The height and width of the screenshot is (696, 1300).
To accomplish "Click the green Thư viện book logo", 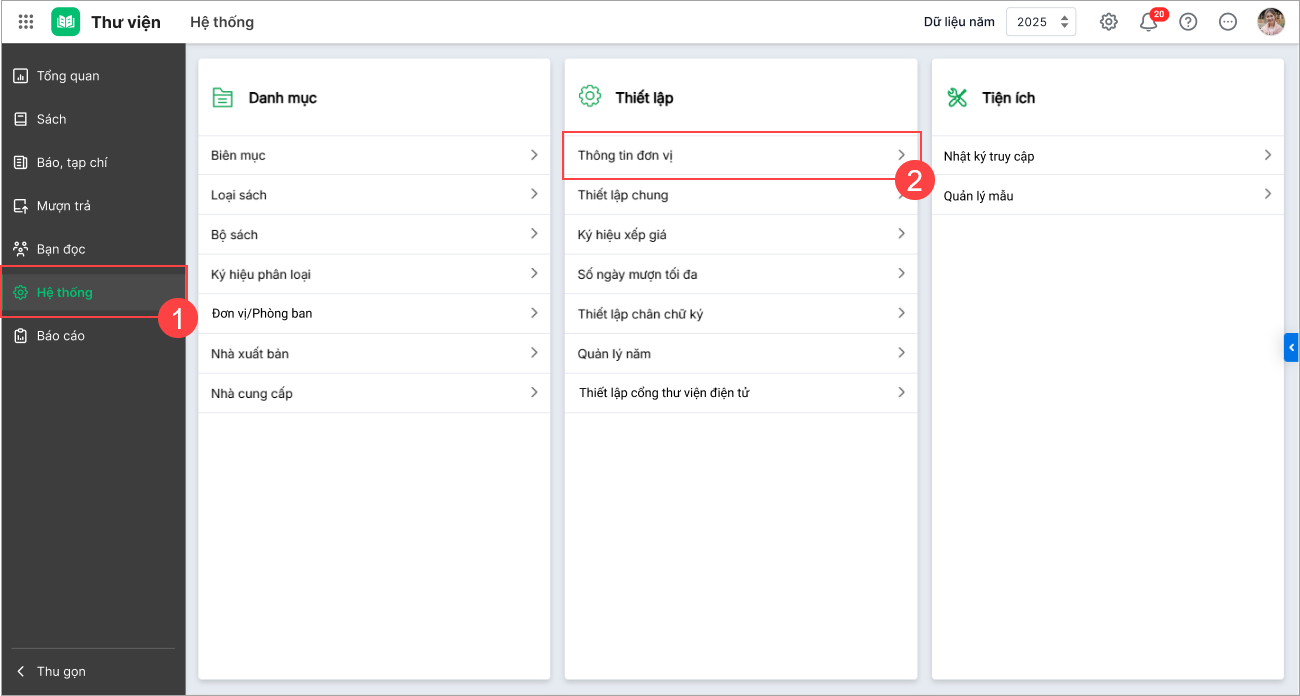I will click(65, 22).
